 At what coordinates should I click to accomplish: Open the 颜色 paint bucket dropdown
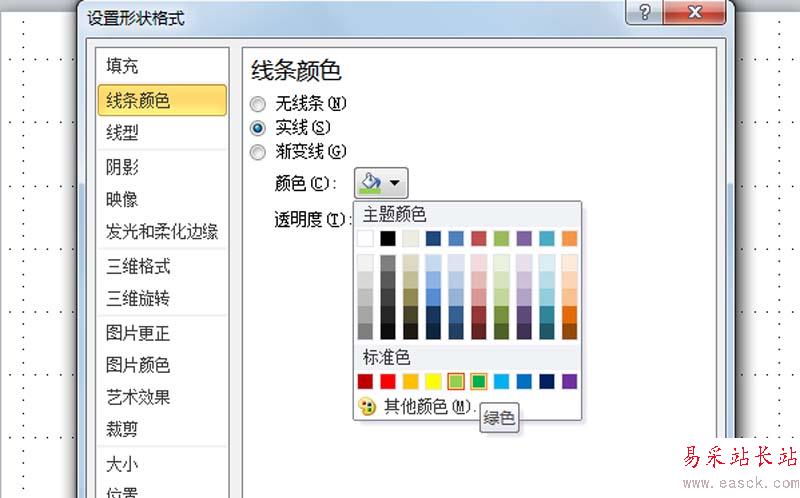coord(381,183)
